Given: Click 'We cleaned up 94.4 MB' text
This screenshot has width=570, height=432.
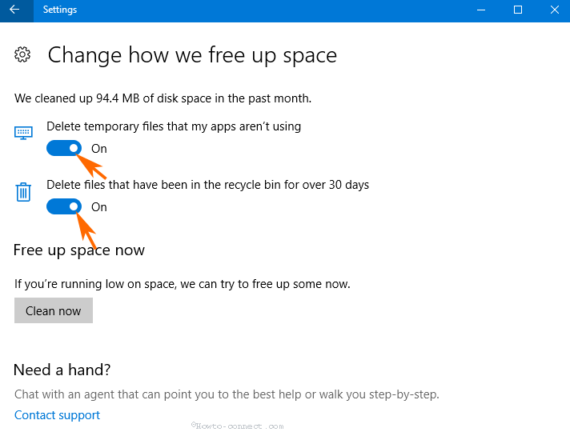Looking at the screenshot, I should point(163,99).
